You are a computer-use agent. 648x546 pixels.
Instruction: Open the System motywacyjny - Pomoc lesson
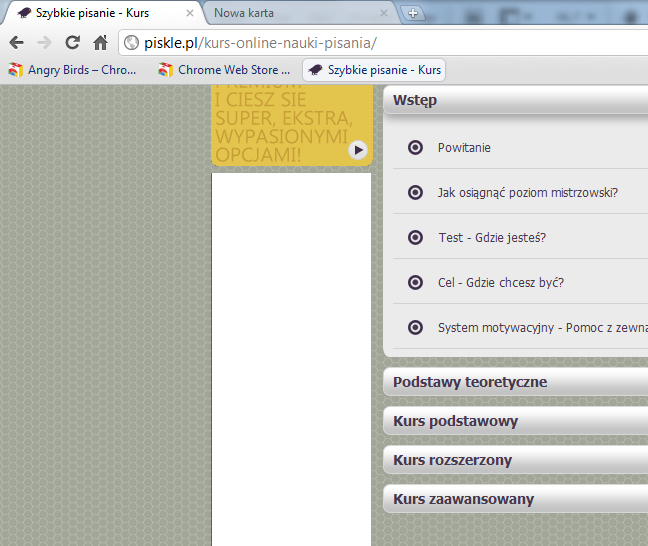pyautogui.click(x=543, y=328)
